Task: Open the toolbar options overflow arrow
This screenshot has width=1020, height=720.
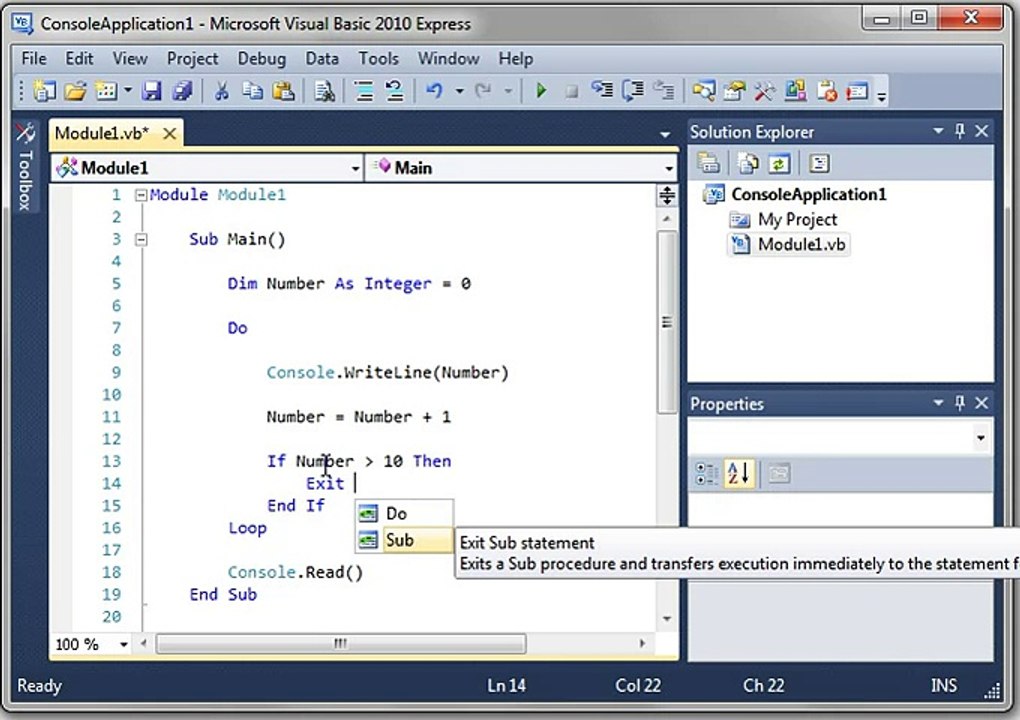Action: [x=881, y=96]
